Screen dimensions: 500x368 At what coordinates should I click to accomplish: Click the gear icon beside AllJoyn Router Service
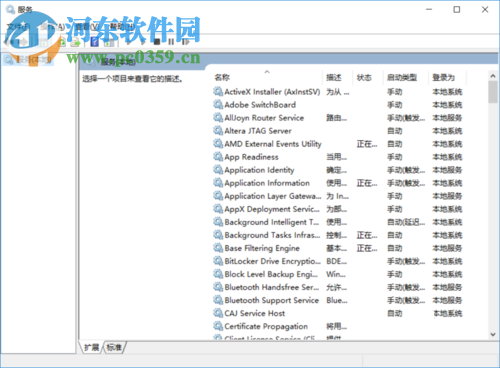[218, 117]
